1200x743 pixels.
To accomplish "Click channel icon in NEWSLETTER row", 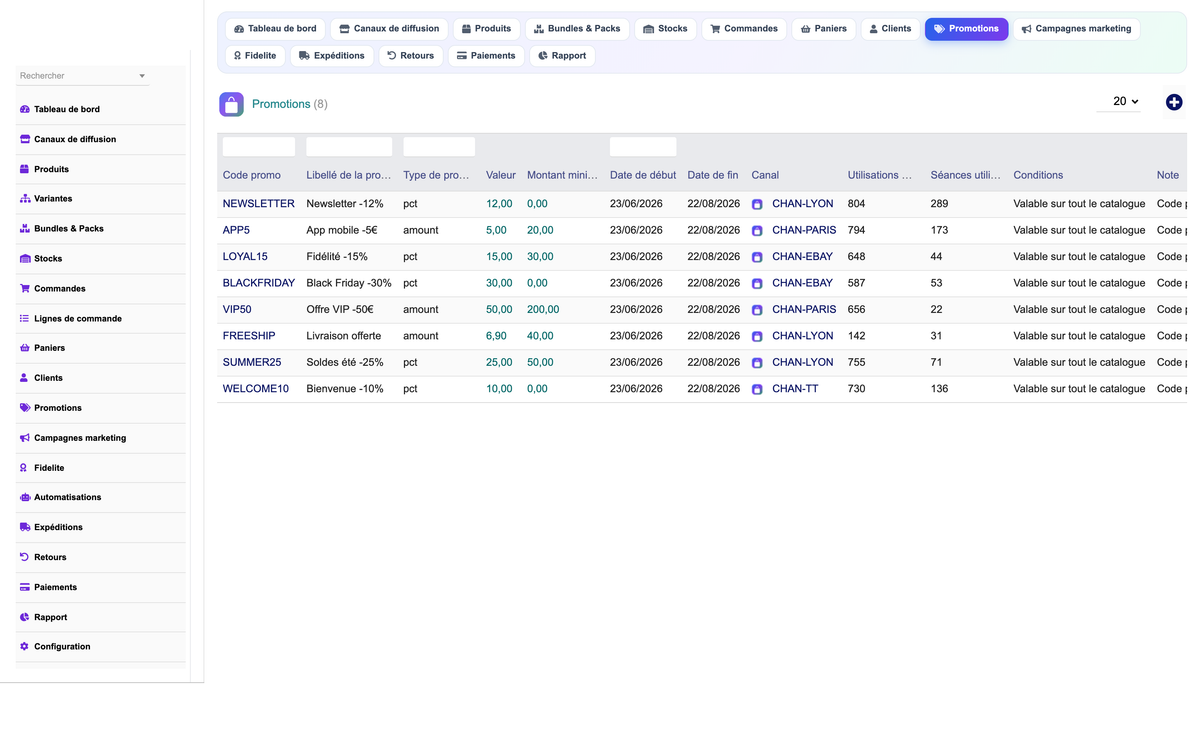I will pyautogui.click(x=757, y=204).
